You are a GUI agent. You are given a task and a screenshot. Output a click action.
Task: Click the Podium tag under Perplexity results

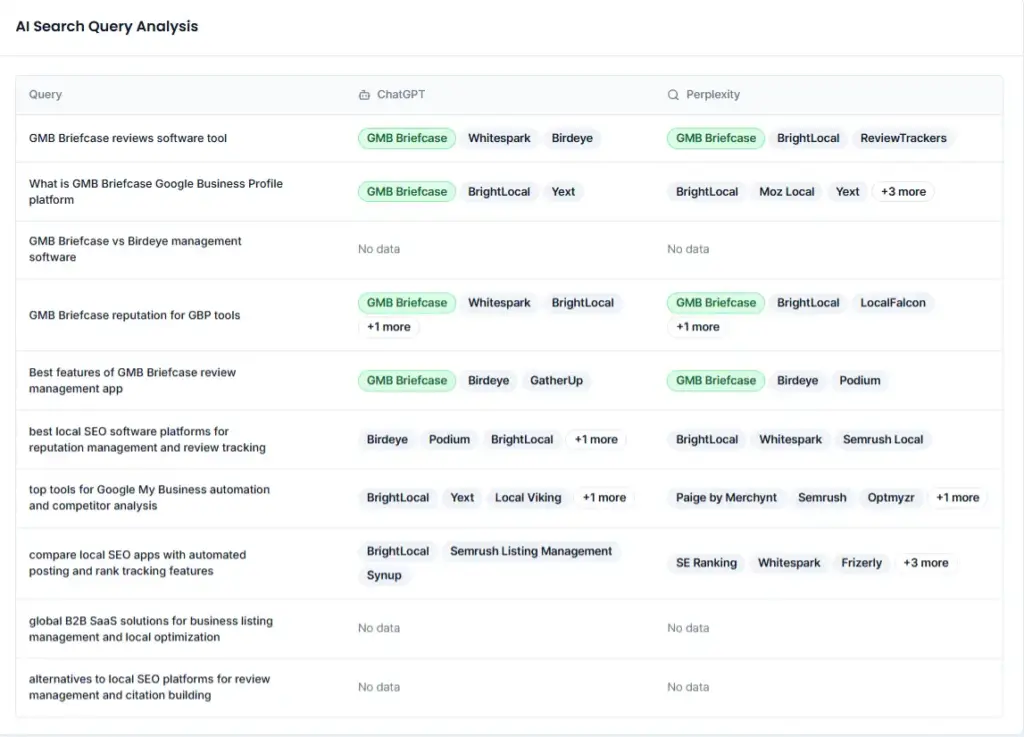(859, 380)
